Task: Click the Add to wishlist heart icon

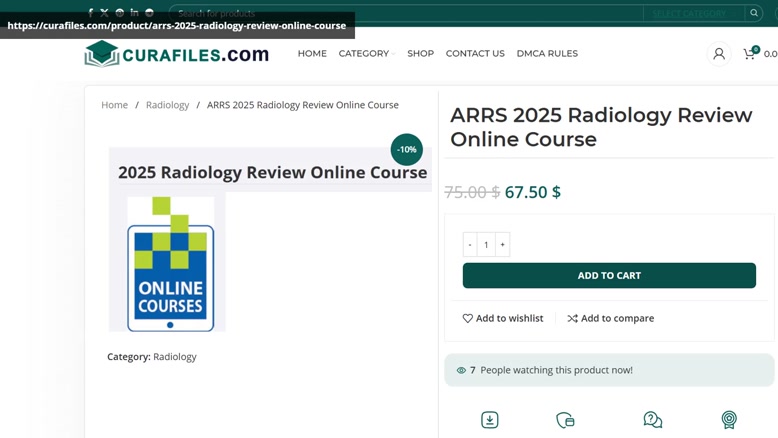Action: 467,318
